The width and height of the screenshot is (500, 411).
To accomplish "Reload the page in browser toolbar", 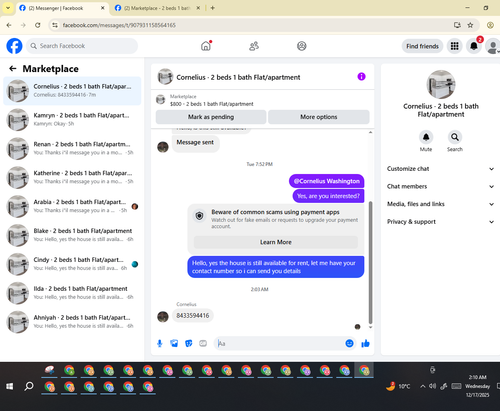I will coord(38,25).
